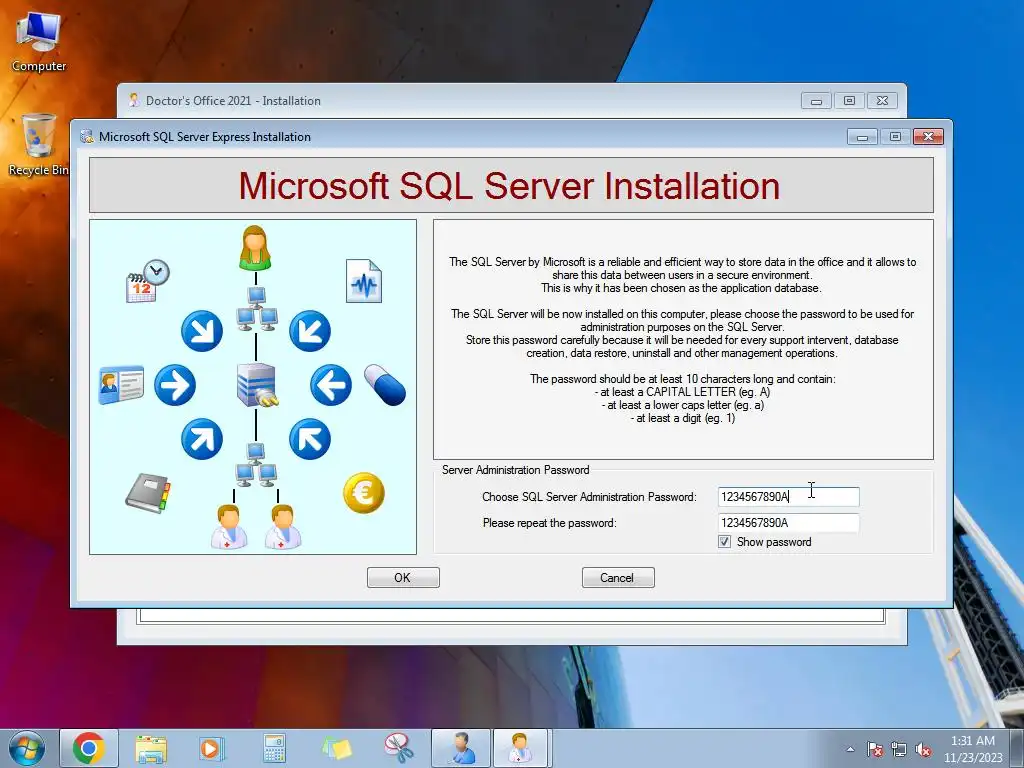Viewport: 1024px width, 768px height.
Task: Uncheck the Show password checkbox
Action: 724,541
